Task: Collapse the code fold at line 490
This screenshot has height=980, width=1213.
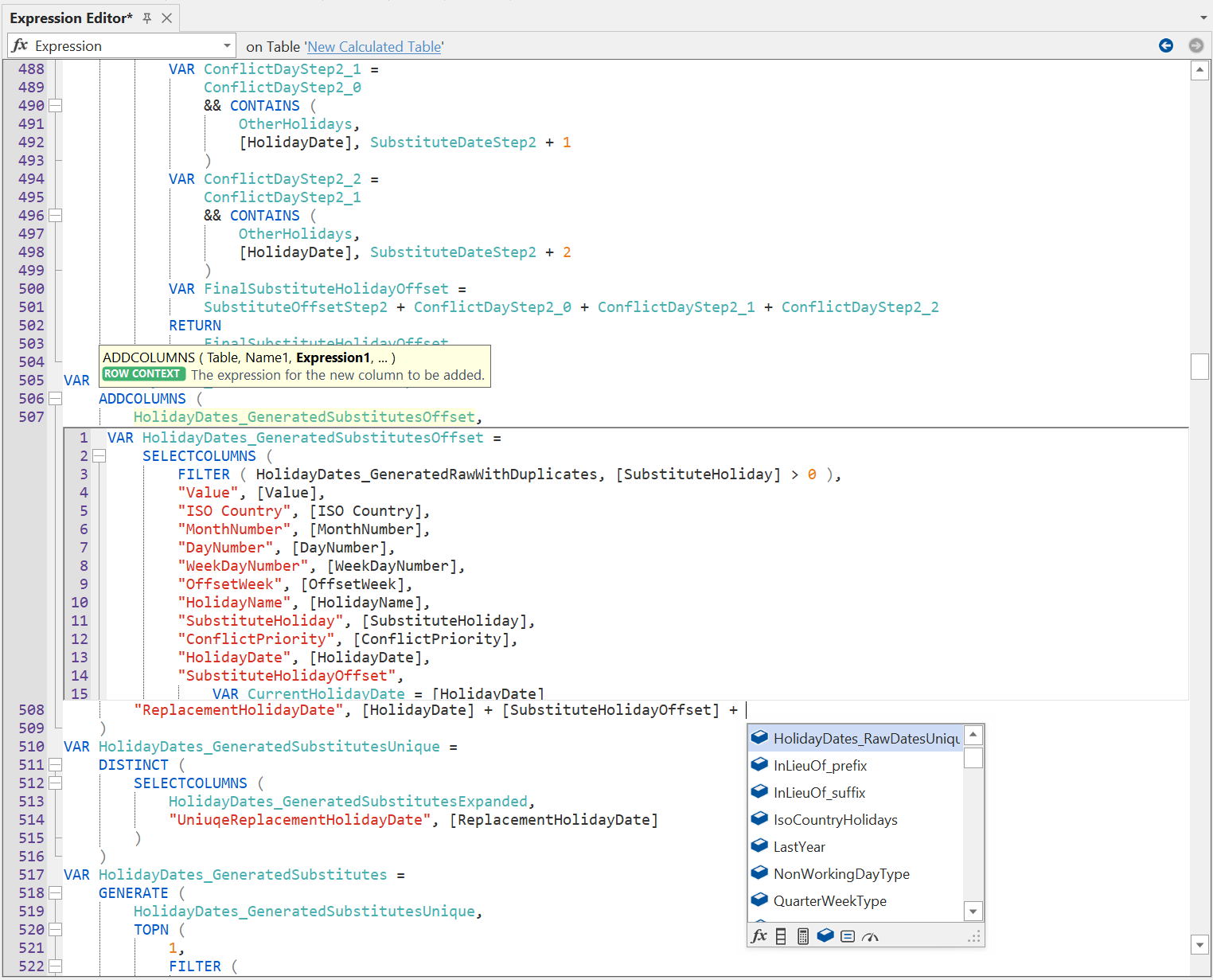Action: pos(55,105)
